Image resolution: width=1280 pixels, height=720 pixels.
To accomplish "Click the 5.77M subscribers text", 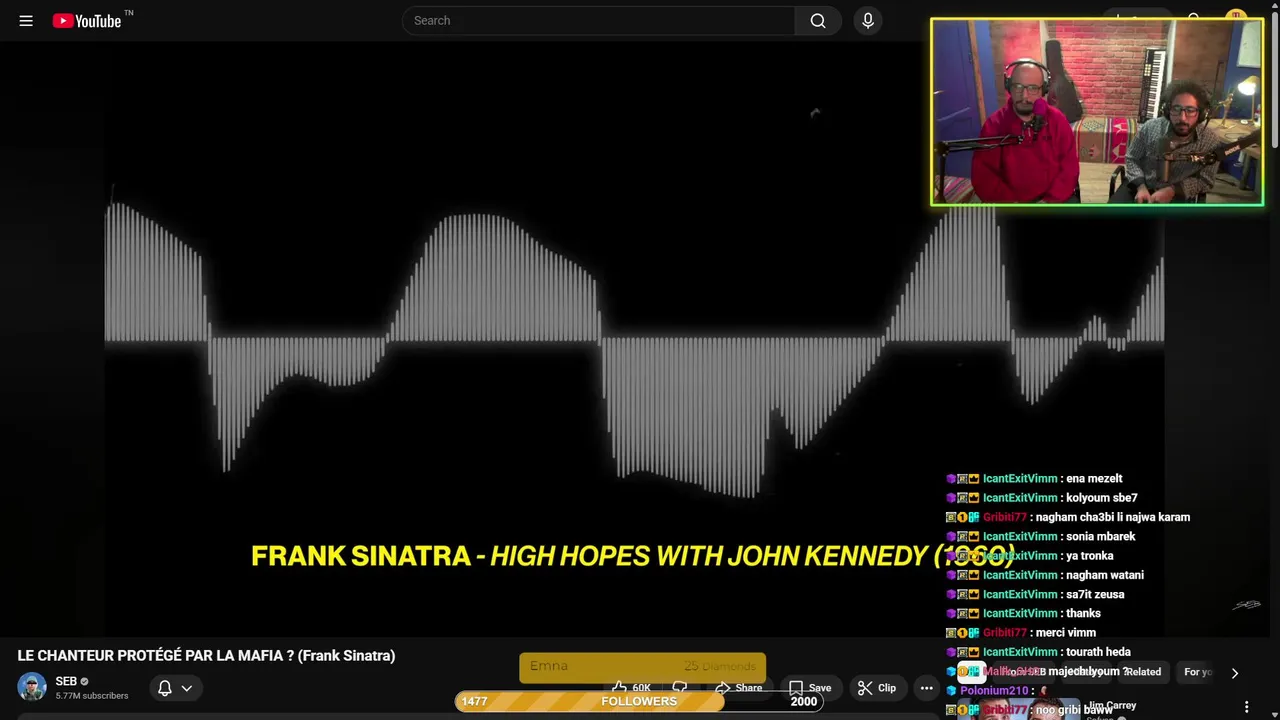I will (92, 696).
